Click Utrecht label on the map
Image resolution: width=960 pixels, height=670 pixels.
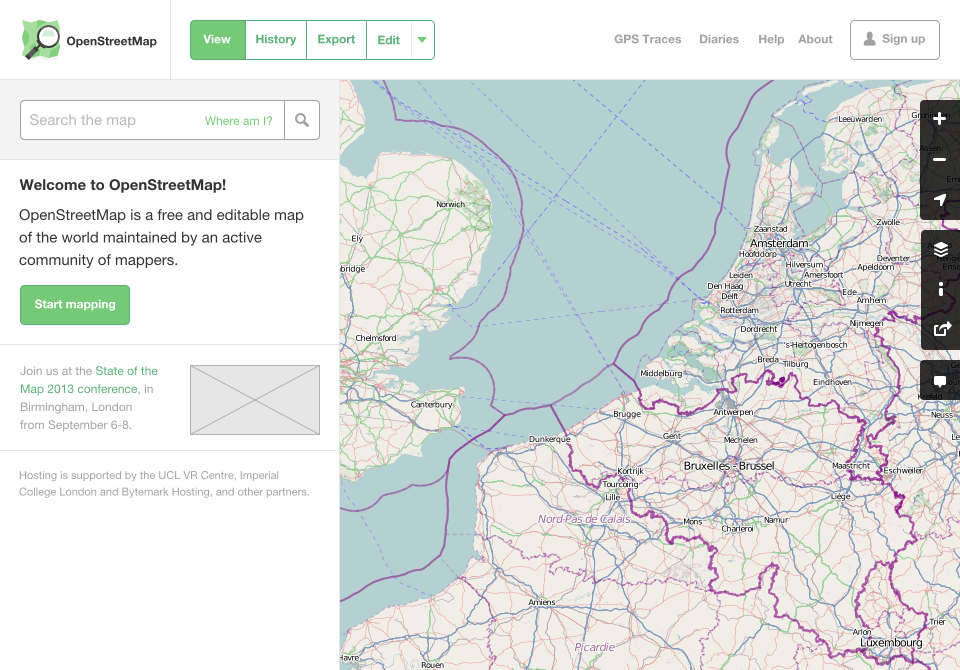tap(798, 284)
